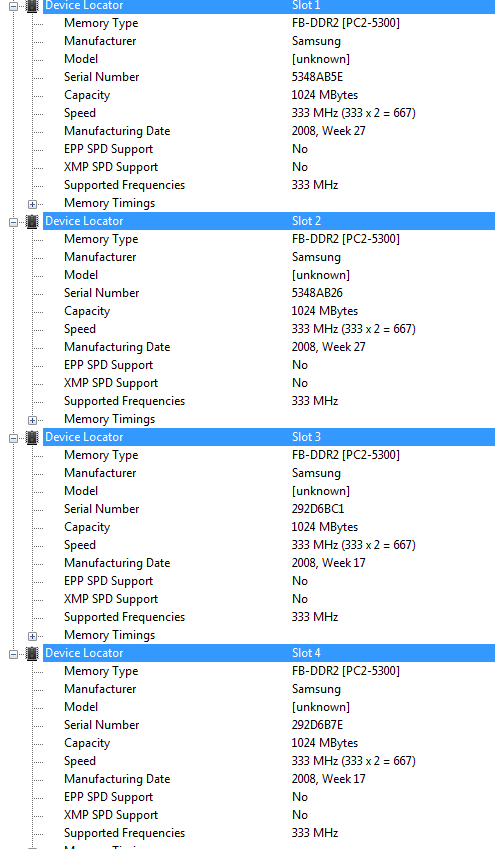The width and height of the screenshot is (495, 849).
Task: Click memory chip icon for Slot 1
Action: click(x=32, y=6)
